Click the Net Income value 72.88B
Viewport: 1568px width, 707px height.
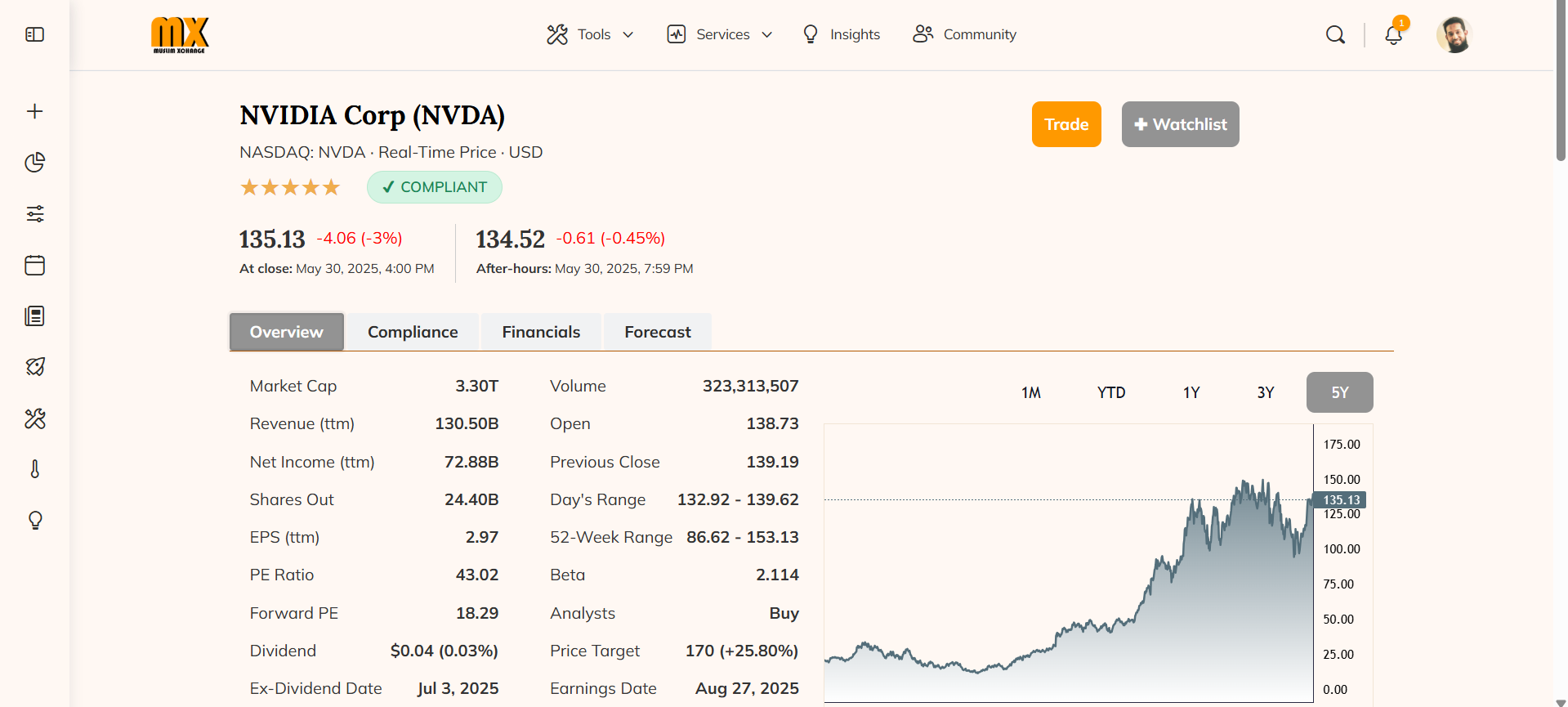(x=471, y=462)
